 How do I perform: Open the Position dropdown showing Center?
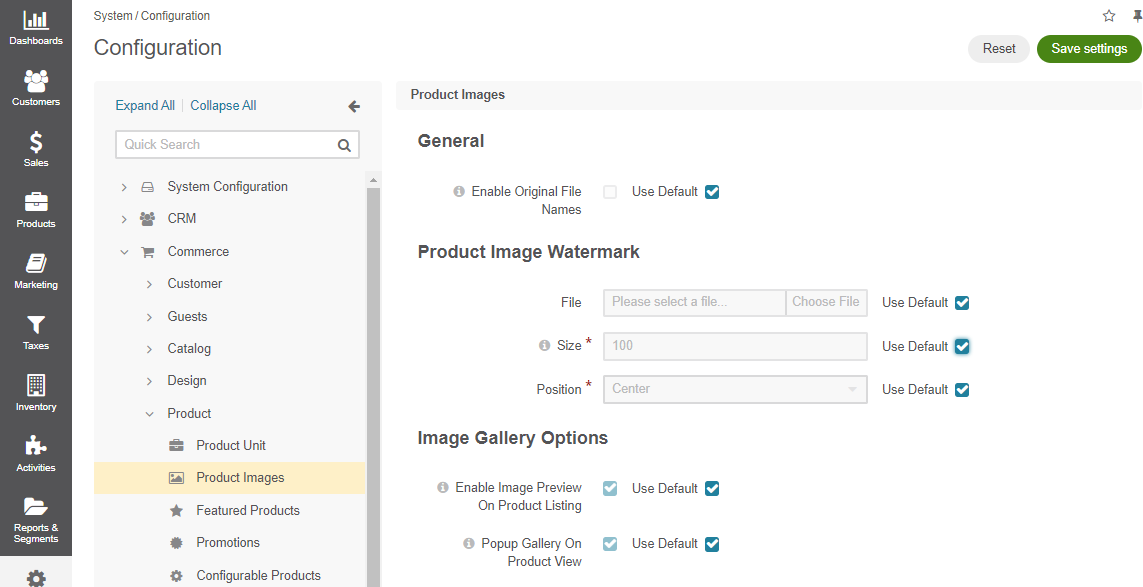click(x=736, y=389)
